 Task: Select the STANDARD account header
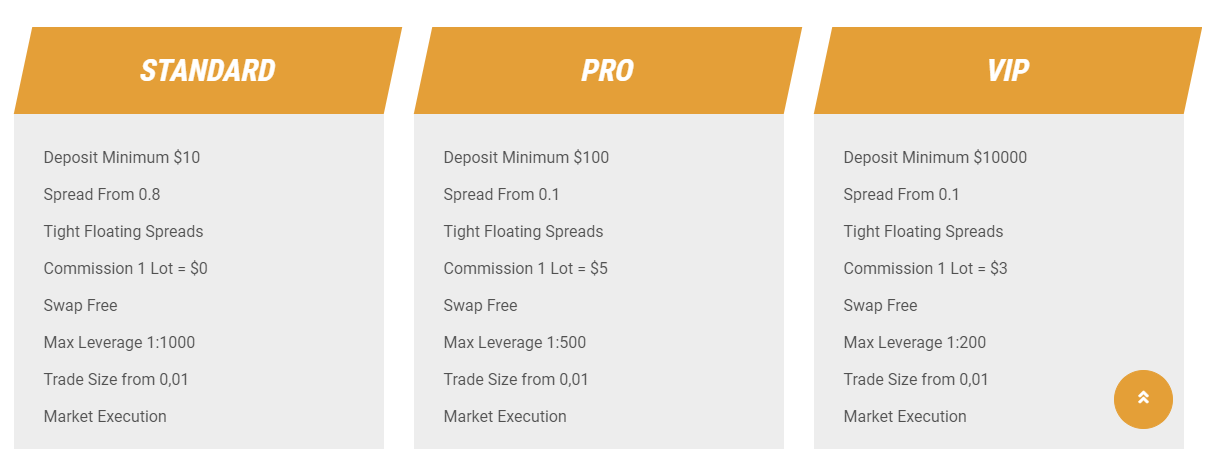point(208,70)
